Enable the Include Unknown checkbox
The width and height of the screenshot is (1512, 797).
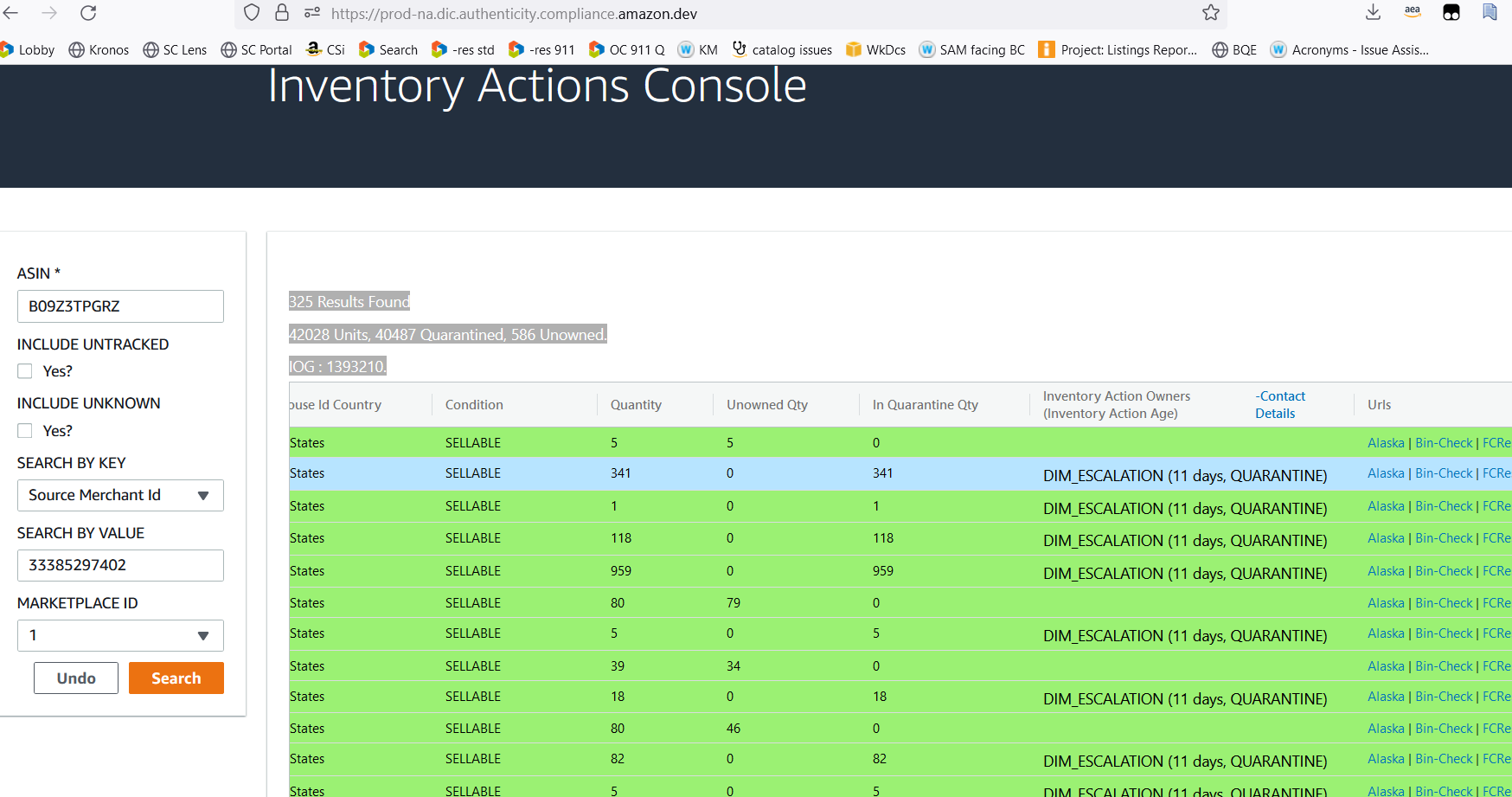tap(25, 431)
